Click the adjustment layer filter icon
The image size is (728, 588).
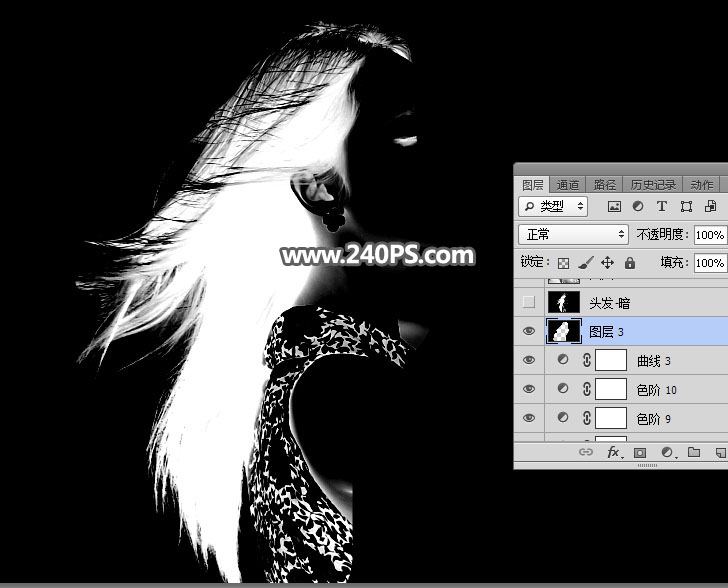(x=638, y=206)
